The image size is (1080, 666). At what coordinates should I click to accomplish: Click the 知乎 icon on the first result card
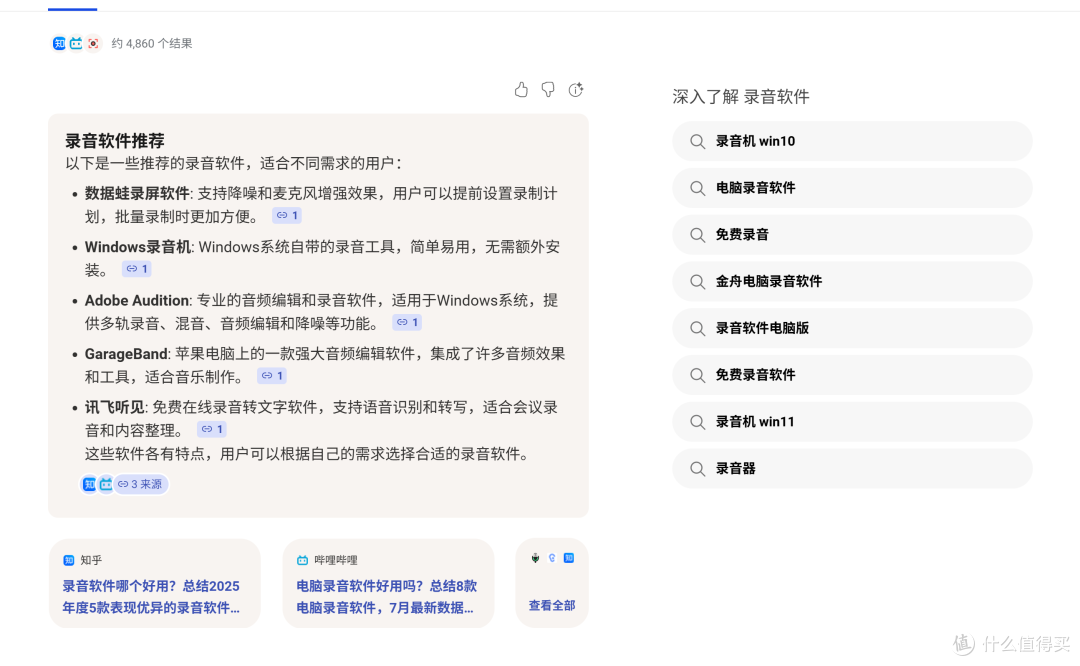[x=68, y=560]
